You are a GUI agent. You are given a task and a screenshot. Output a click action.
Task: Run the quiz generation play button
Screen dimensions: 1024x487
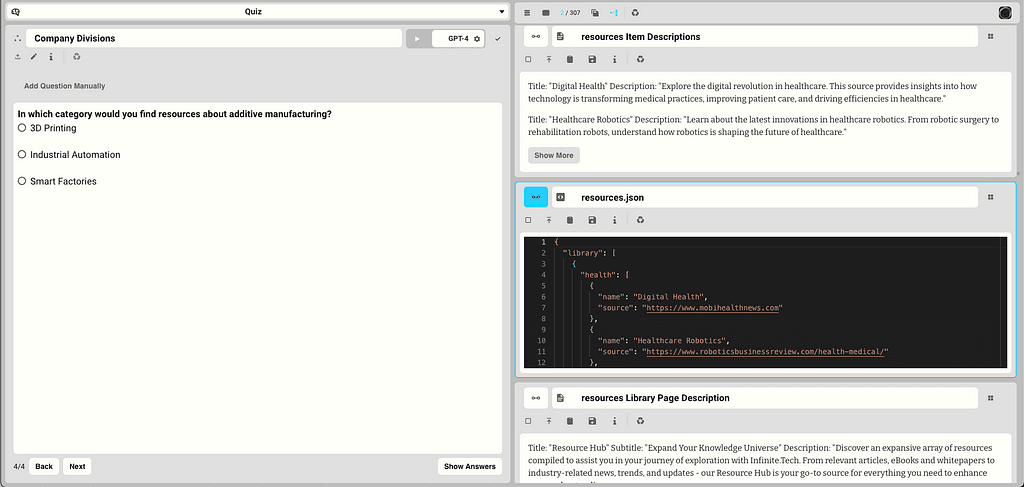(x=417, y=39)
